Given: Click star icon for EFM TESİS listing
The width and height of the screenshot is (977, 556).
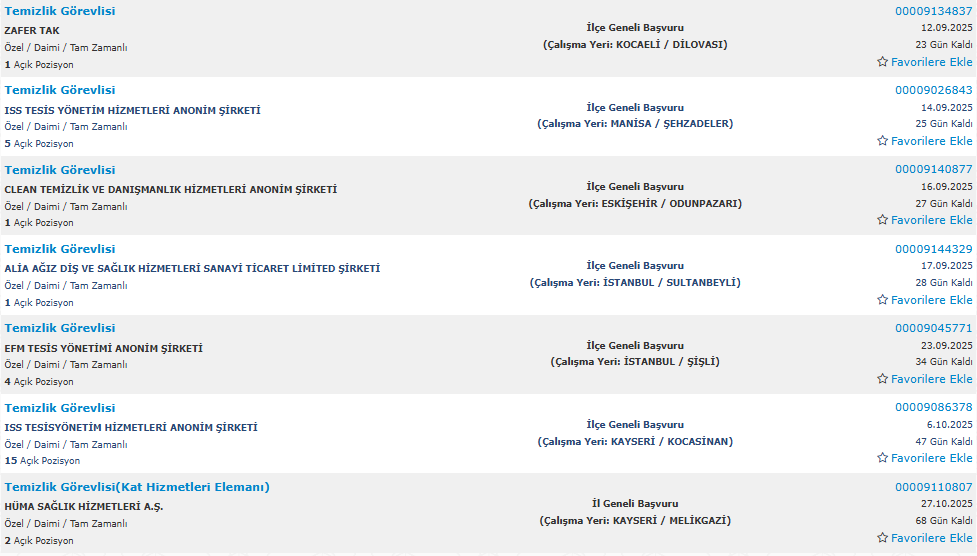Looking at the screenshot, I should pyautogui.click(x=882, y=379).
